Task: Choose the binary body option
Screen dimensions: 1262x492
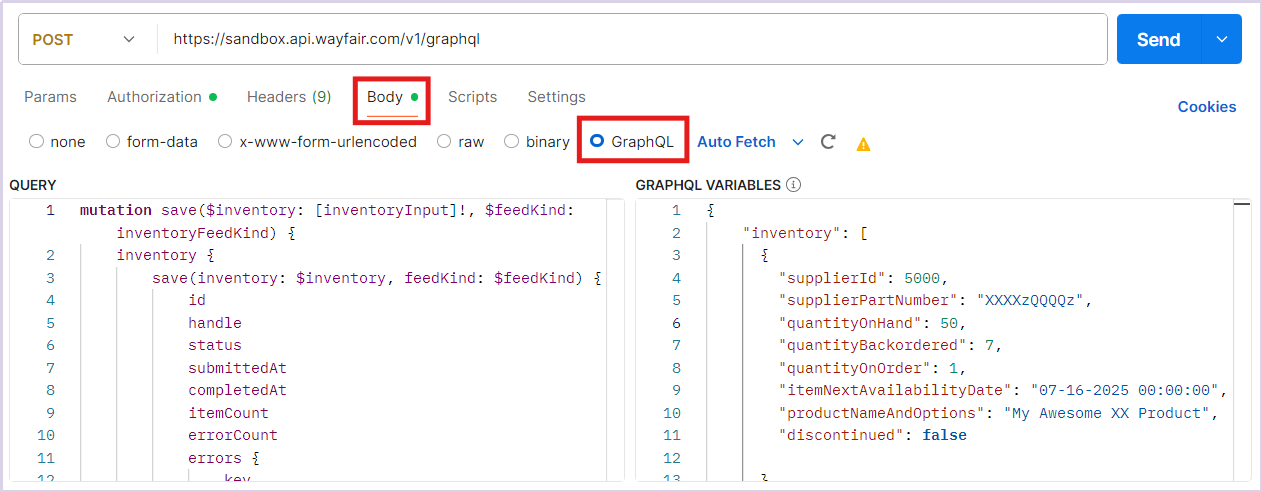Action: click(512, 142)
